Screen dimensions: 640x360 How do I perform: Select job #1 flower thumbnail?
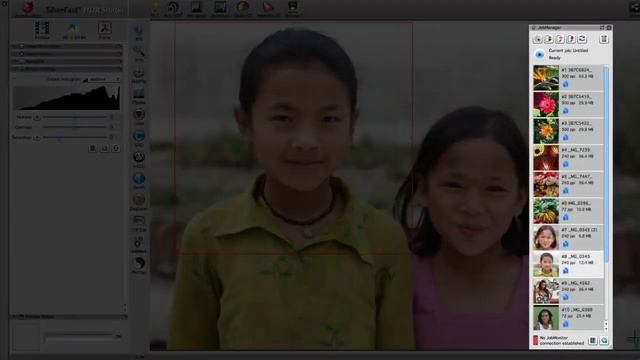pyautogui.click(x=546, y=78)
